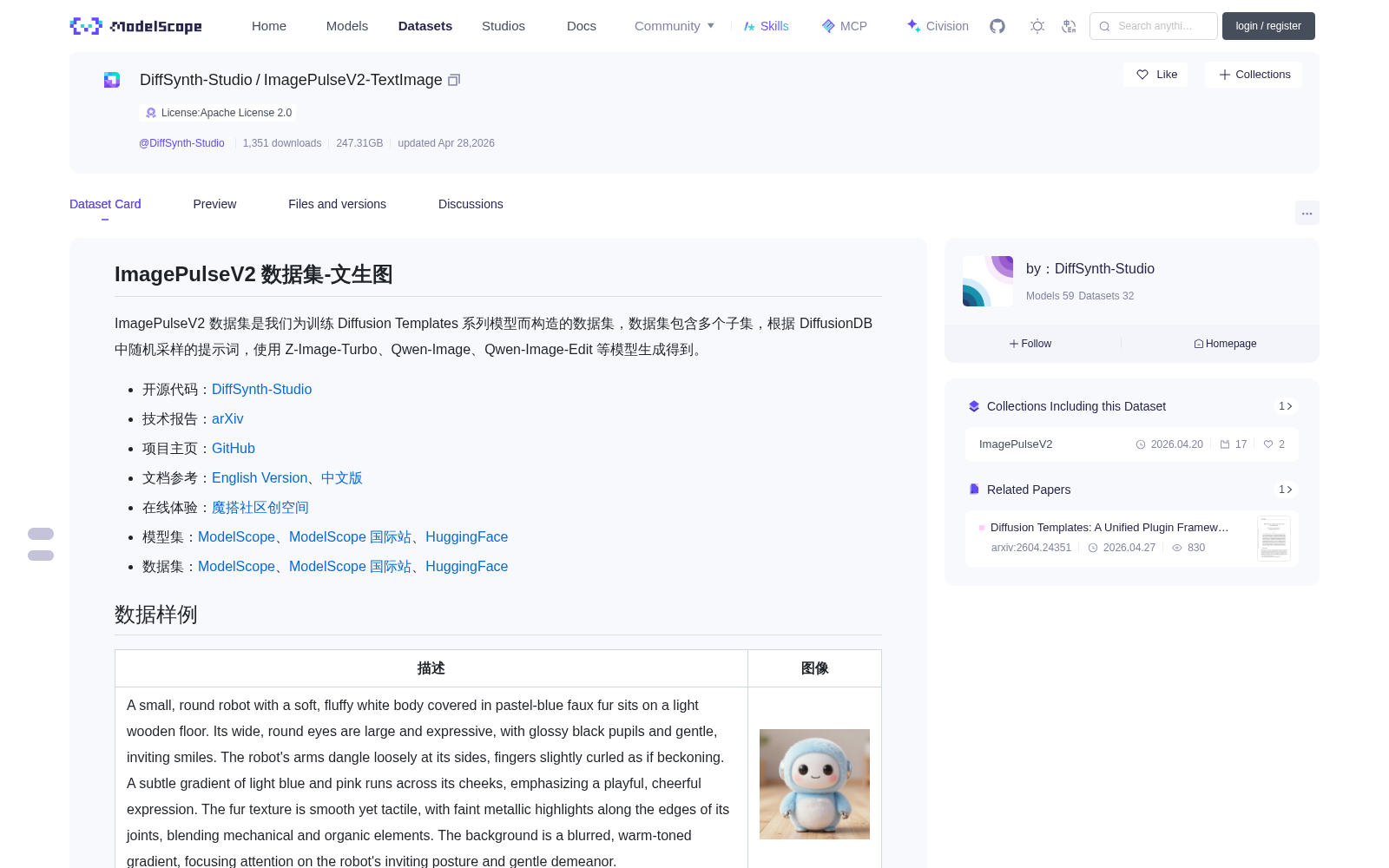Expand Collections Including this Dataset list

1286,406
